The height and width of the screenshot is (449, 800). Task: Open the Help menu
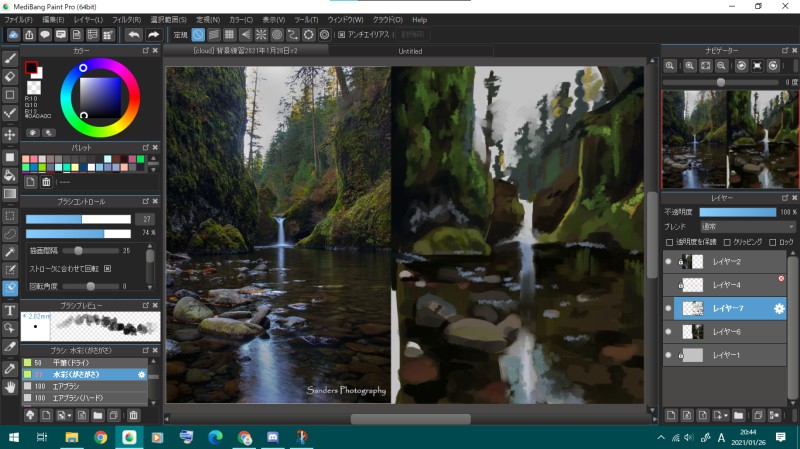(419, 20)
